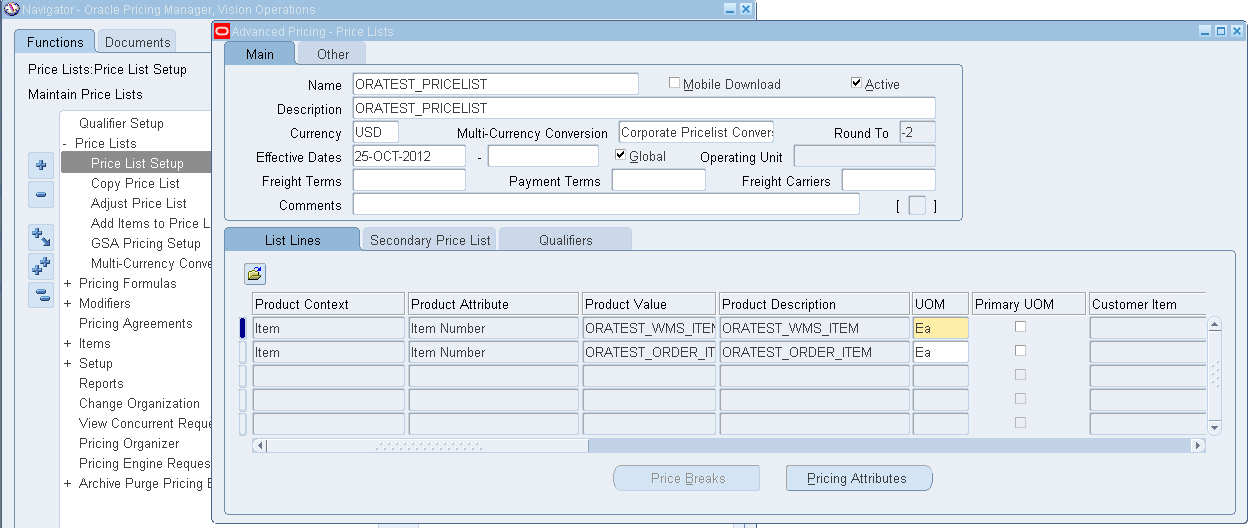Click the Collapse (minus) icon in Navigator
This screenshot has width=1256, height=528.
point(41,195)
